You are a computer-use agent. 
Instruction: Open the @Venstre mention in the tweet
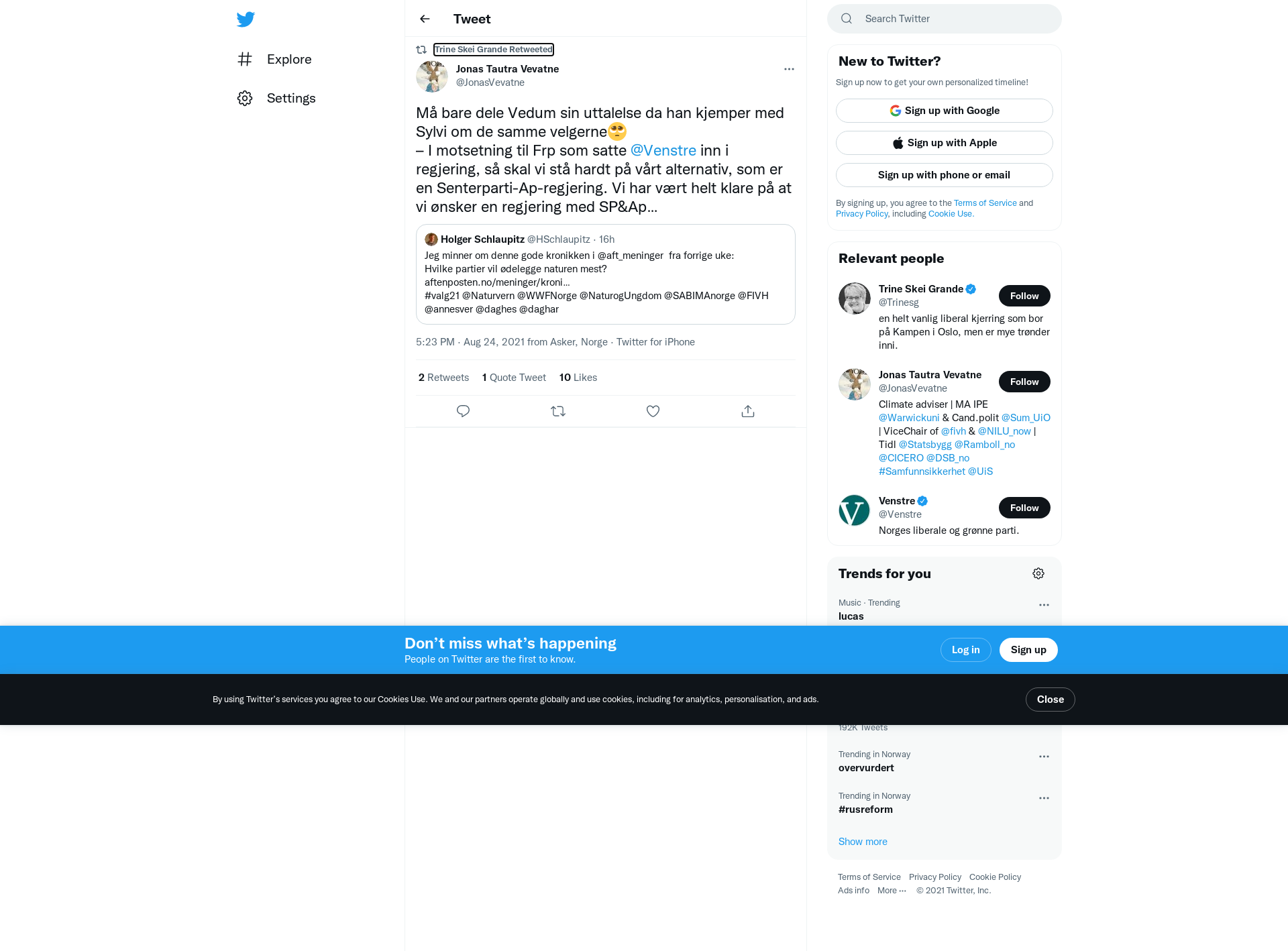(x=663, y=150)
